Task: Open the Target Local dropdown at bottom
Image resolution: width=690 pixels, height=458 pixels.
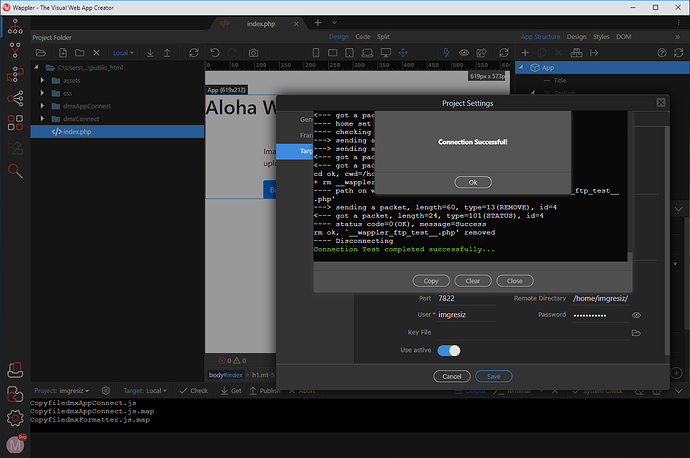Action: [145, 391]
